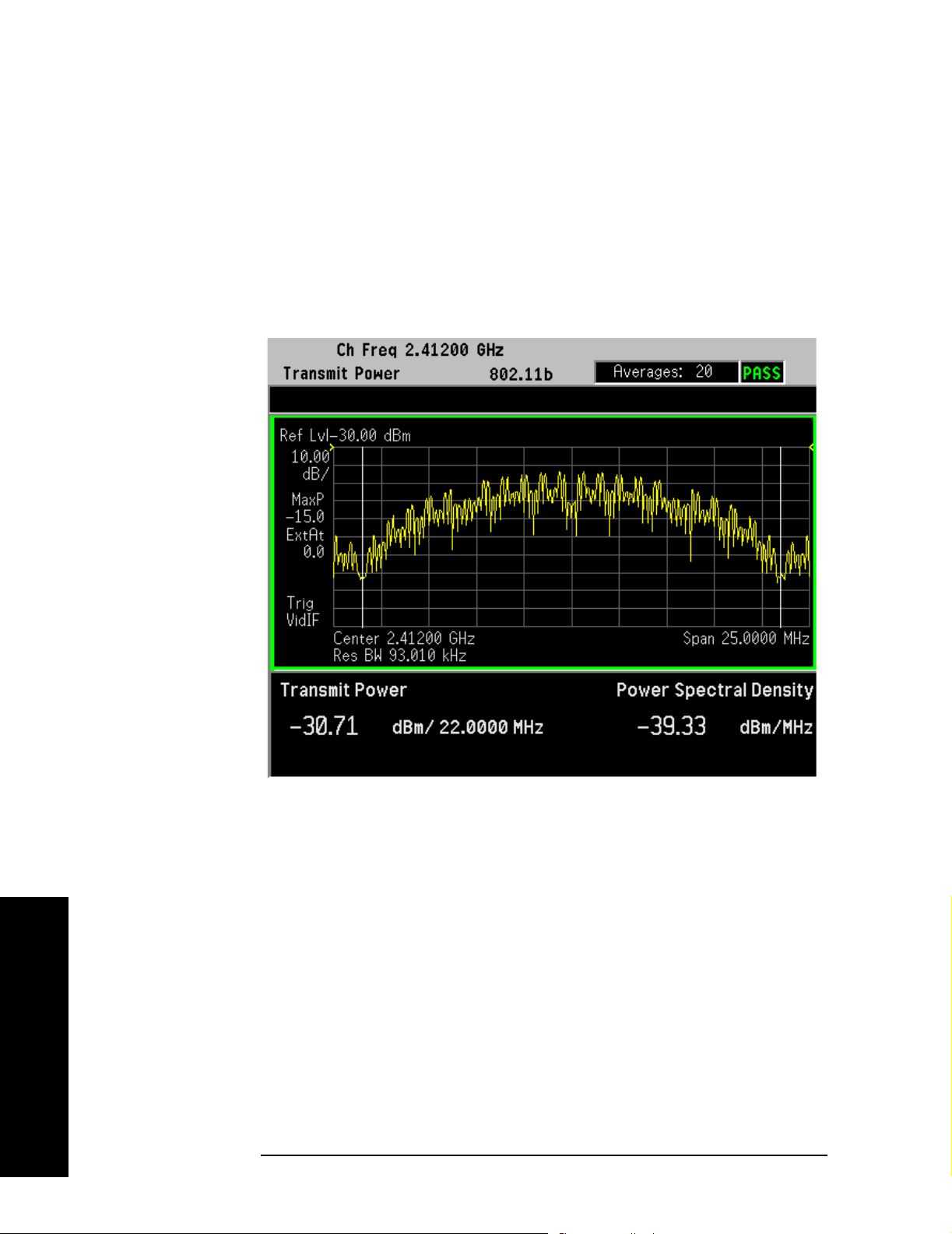Click the Ch Freq 2.41200 GHz readout
The image size is (952, 1234).
(x=420, y=350)
